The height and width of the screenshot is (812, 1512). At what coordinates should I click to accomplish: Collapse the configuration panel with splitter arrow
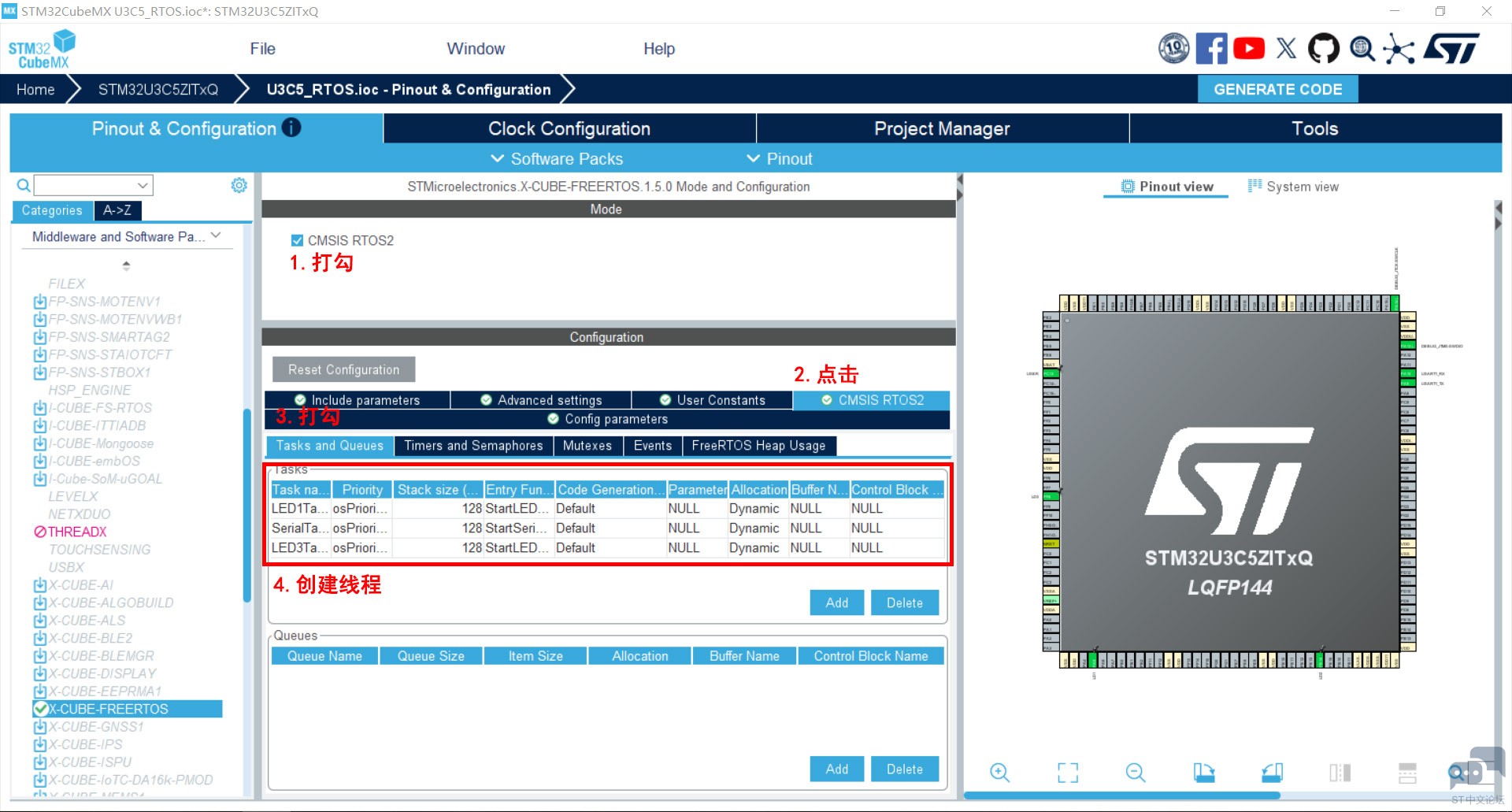tap(960, 188)
